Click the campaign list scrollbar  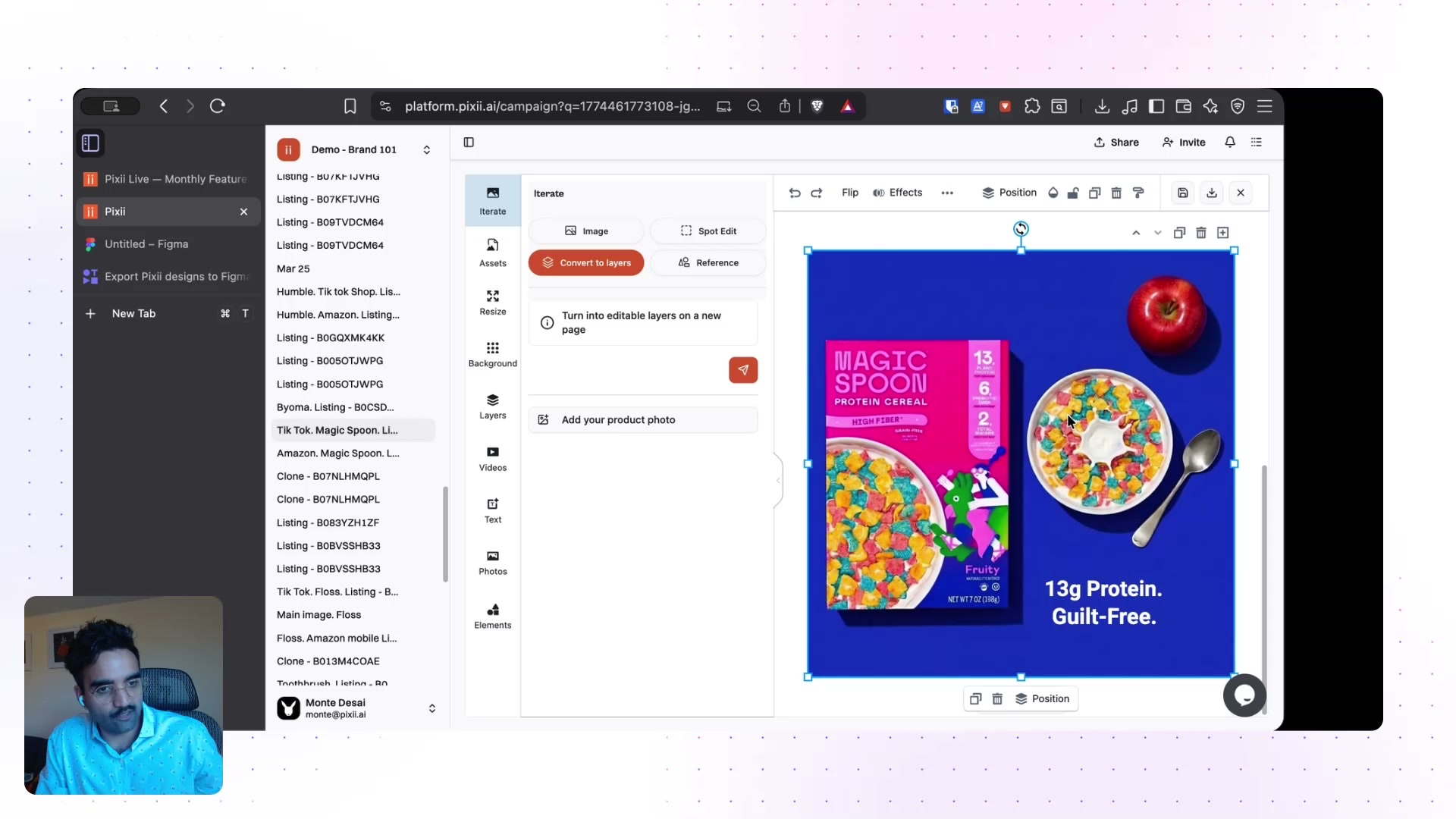point(445,535)
